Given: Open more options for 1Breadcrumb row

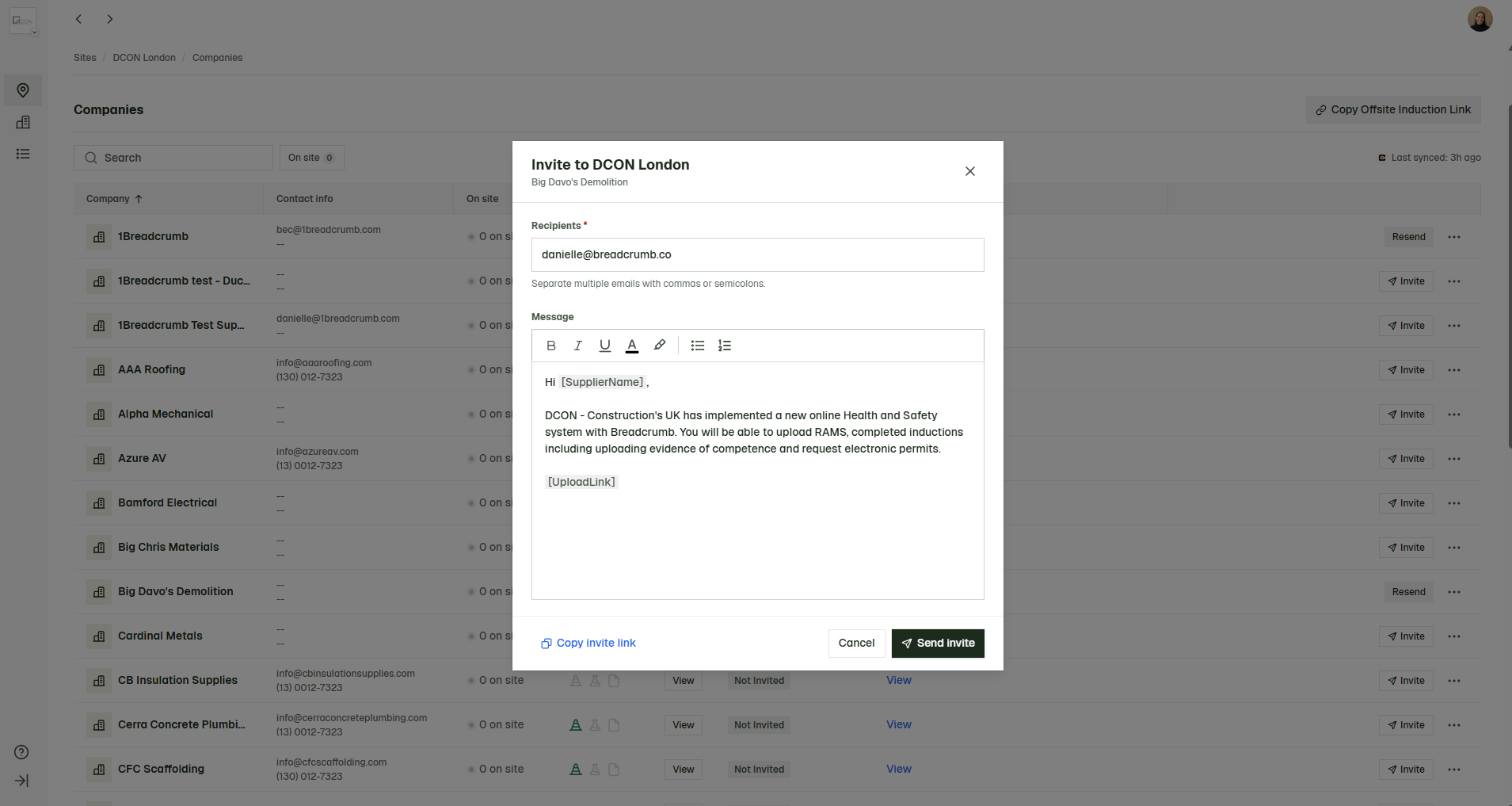Looking at the screenshot, I should tap(1454, 237).
